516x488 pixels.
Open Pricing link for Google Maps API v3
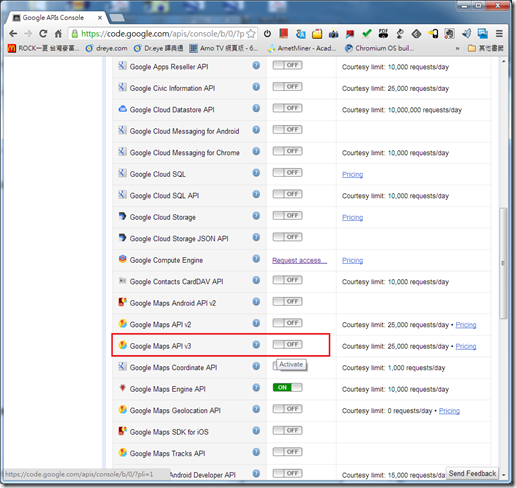[x=466, y=347]
